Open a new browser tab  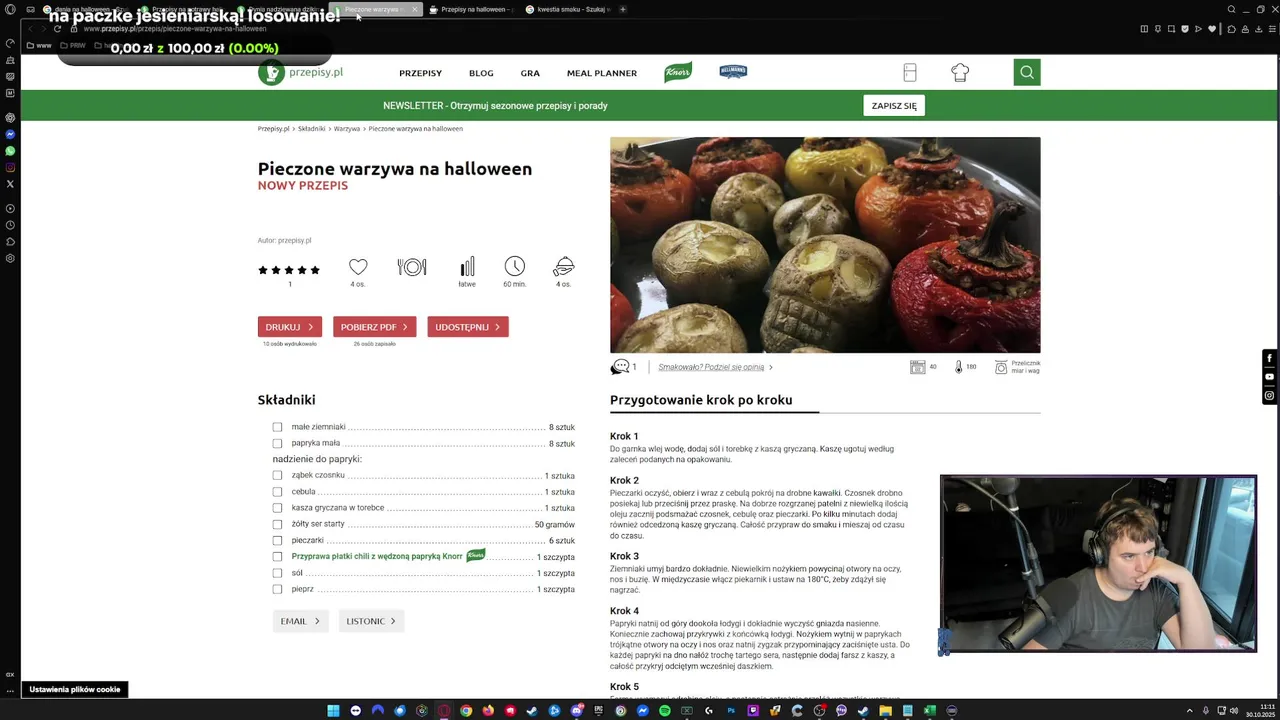coord(623,9)
